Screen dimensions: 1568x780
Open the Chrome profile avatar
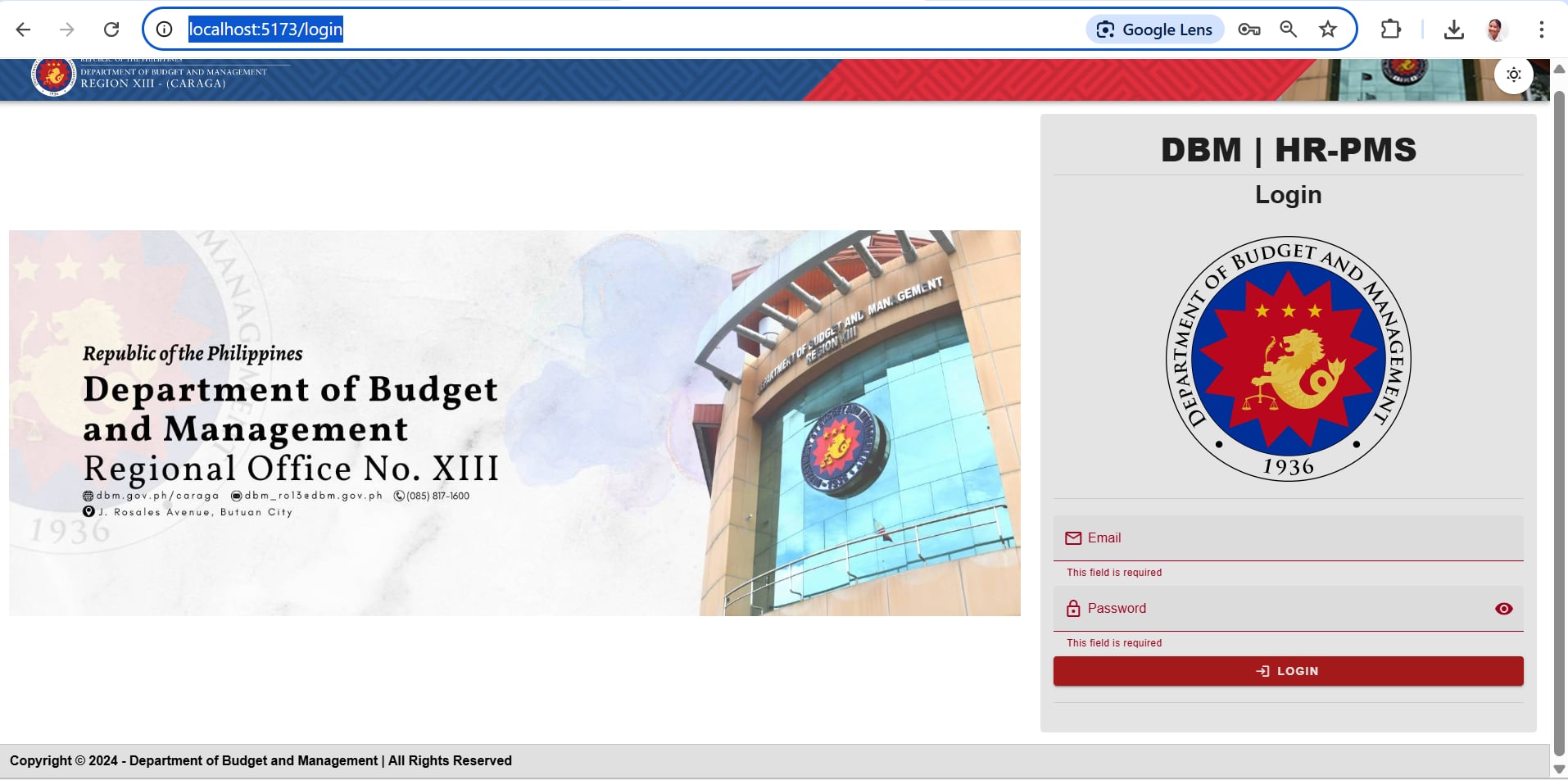tap(1497, 29)
